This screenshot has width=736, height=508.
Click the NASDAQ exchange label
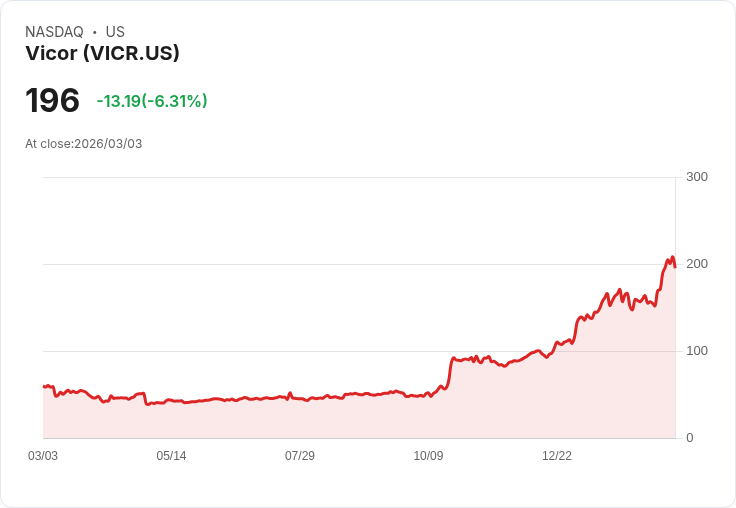click(54, 32)
